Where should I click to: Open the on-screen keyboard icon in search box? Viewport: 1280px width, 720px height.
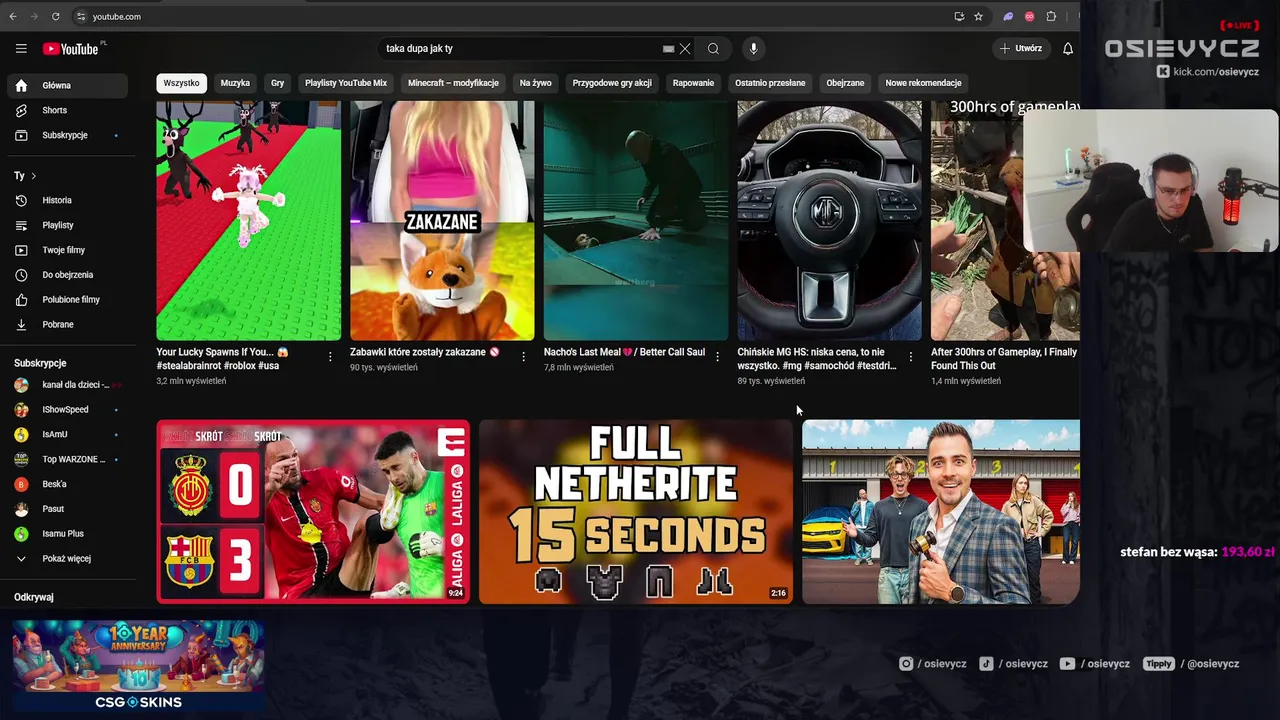coord(668,48)
